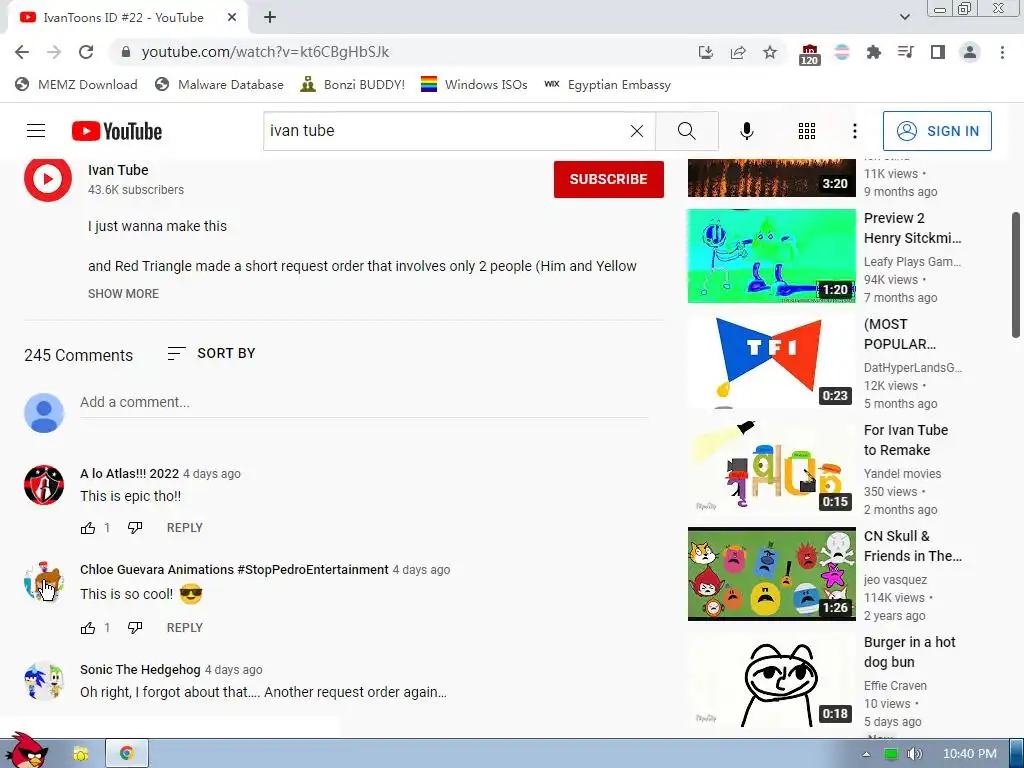
Task: Play CN Skull & Friends thumbnail
Action: point(771,574)
